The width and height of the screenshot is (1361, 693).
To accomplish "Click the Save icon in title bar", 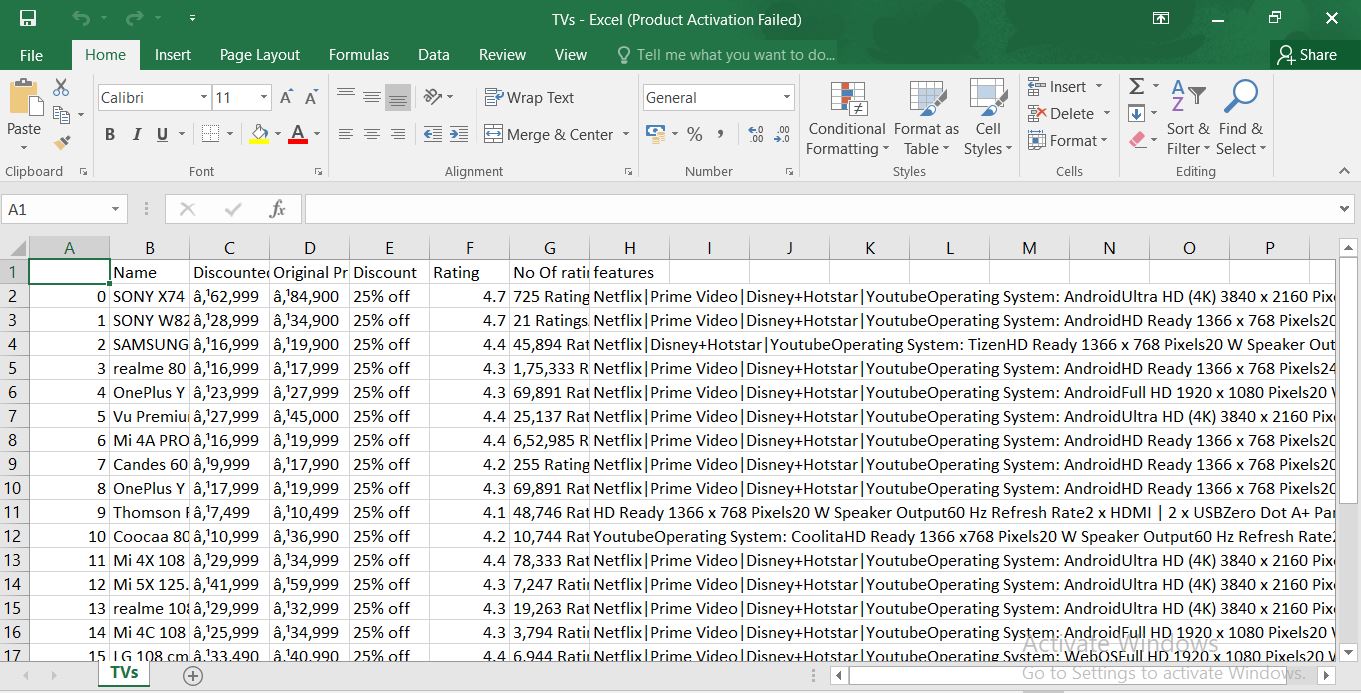I will [x=28, y=19].
